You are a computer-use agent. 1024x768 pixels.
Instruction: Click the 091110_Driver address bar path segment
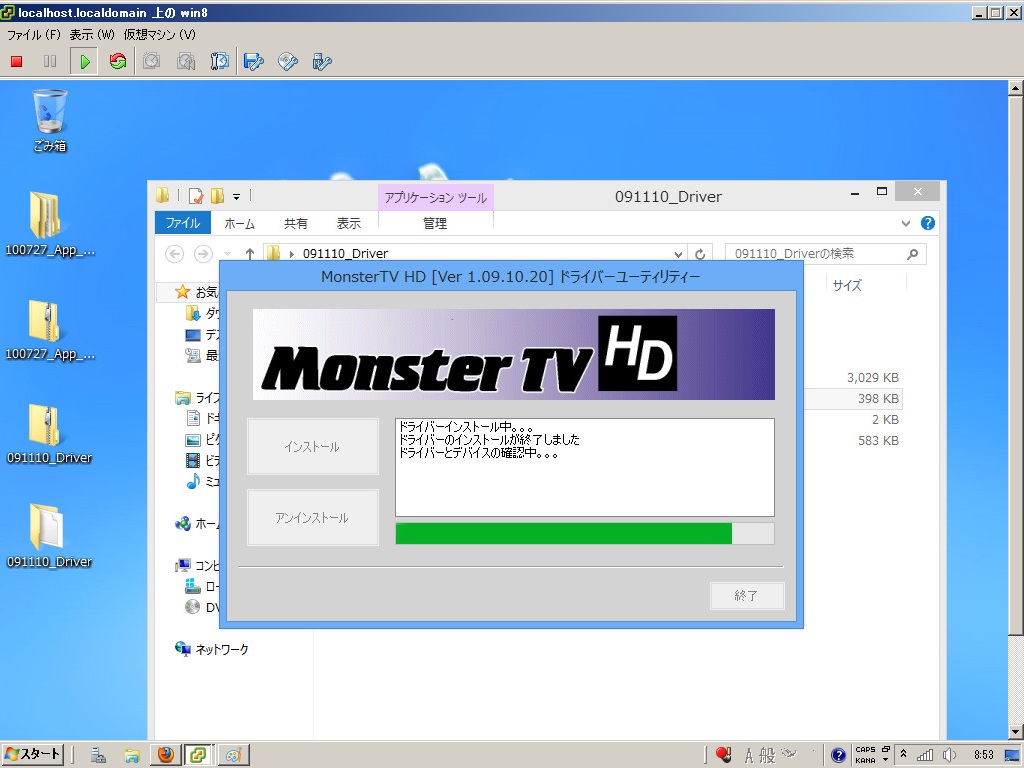(x=345, y=253)
